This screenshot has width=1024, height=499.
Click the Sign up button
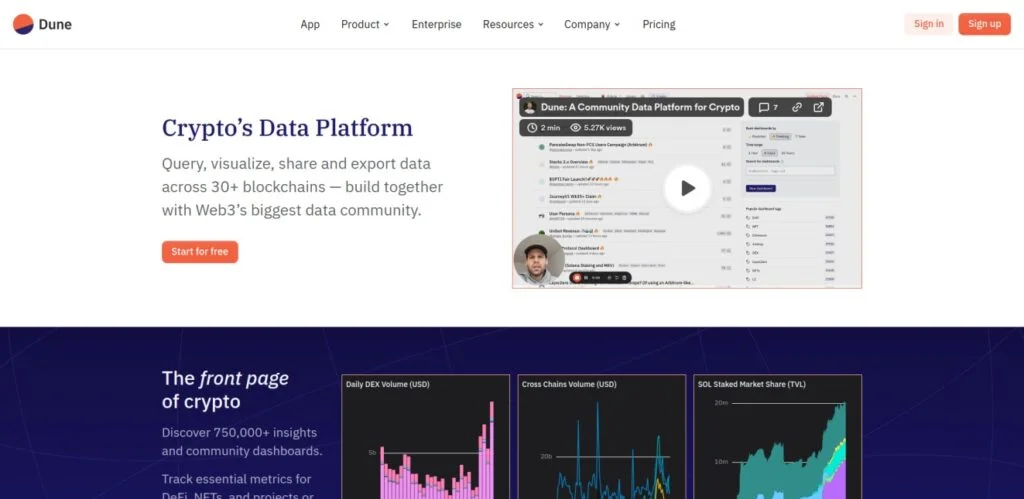tap(984, 24)
